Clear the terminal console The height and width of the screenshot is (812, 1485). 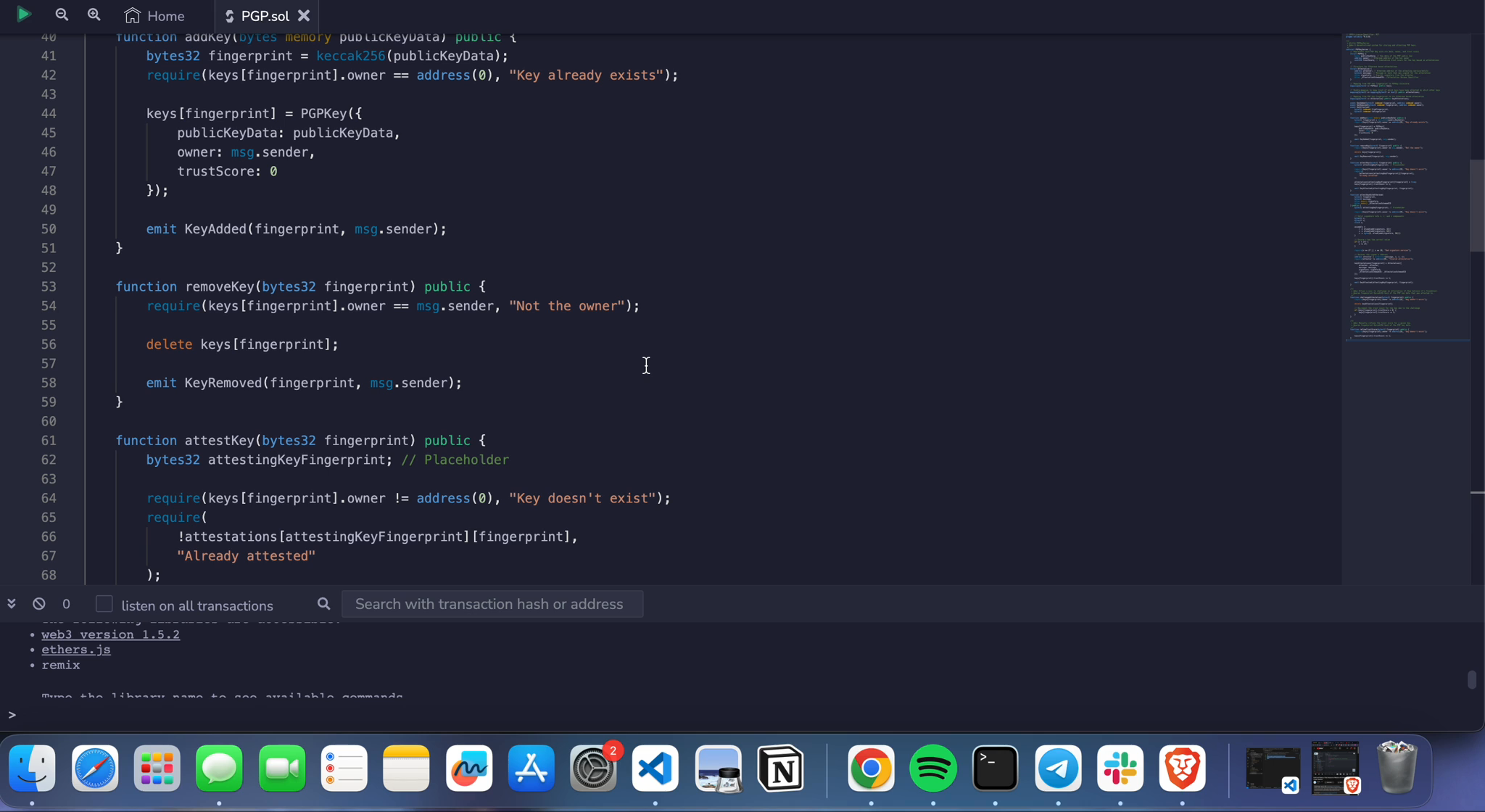39,603
